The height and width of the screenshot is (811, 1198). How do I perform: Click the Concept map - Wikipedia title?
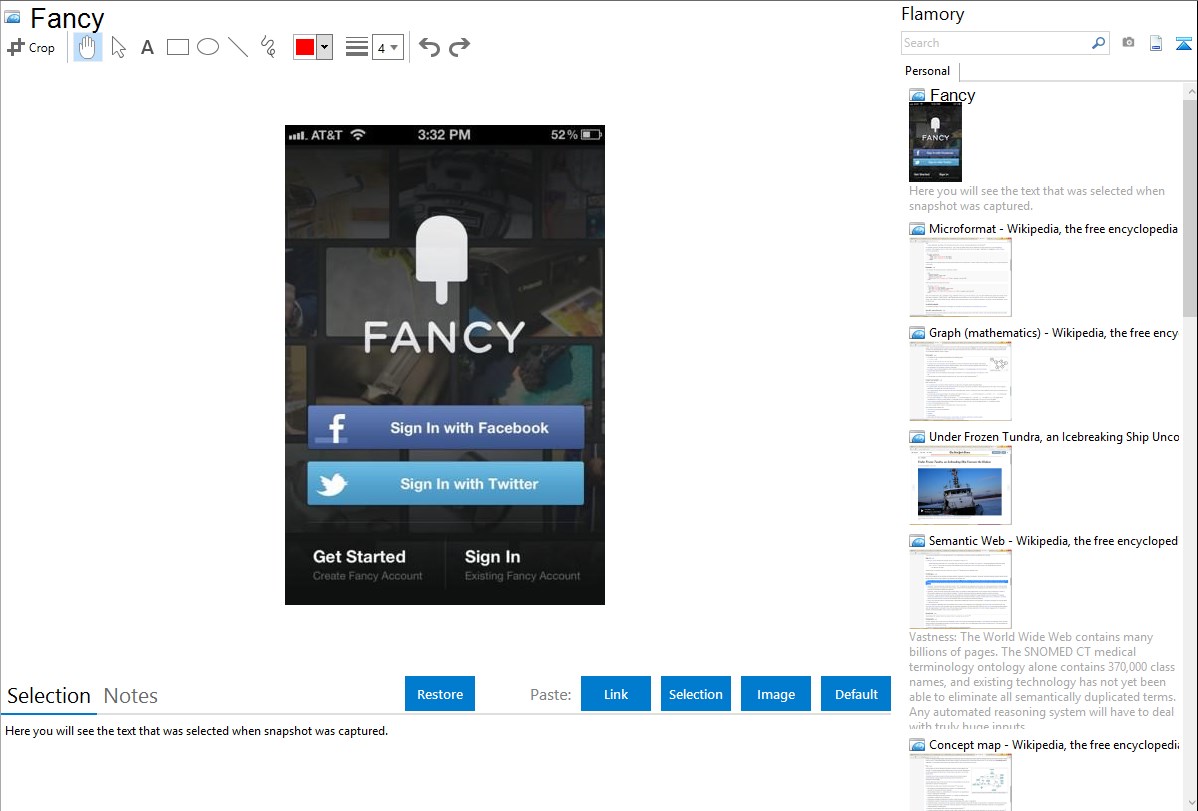coord(1054,744)
